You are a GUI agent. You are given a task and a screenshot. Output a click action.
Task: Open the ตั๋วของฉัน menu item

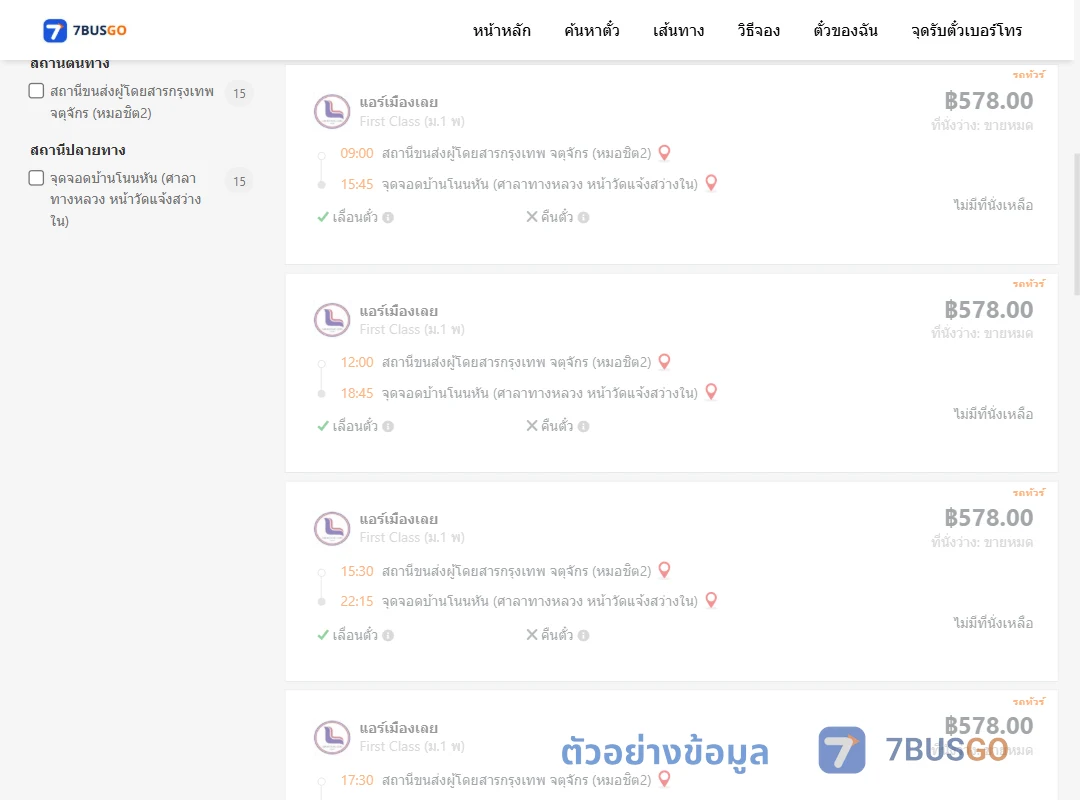pos(845,30)
